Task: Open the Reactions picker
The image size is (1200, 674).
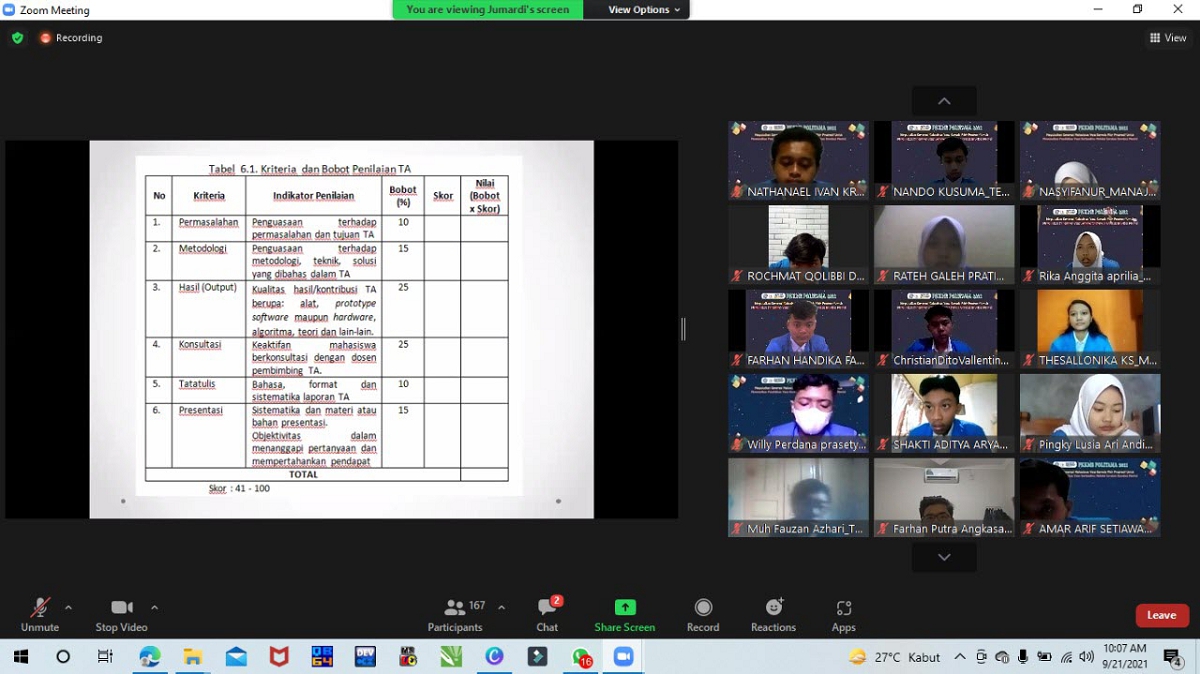Action: [x=773, y=608]
